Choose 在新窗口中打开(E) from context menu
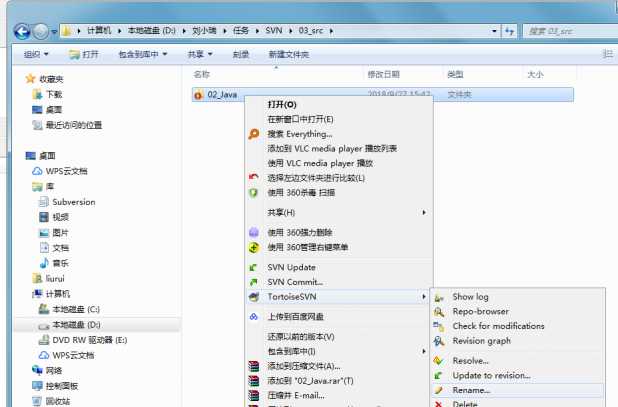618x407 pixels. (x=300, y=119)
